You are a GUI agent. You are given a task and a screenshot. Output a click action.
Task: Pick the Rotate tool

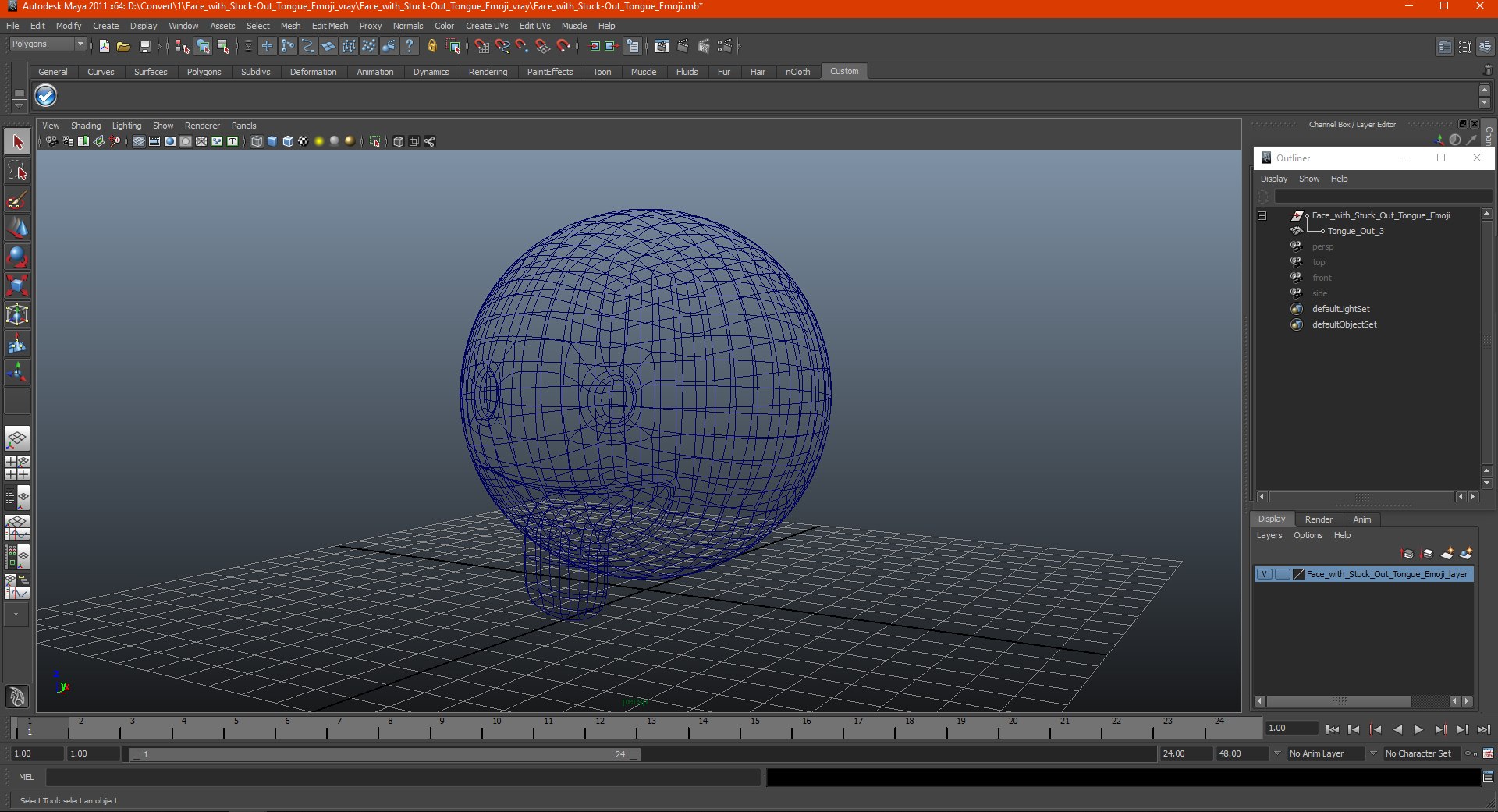[x=17, y=257]
